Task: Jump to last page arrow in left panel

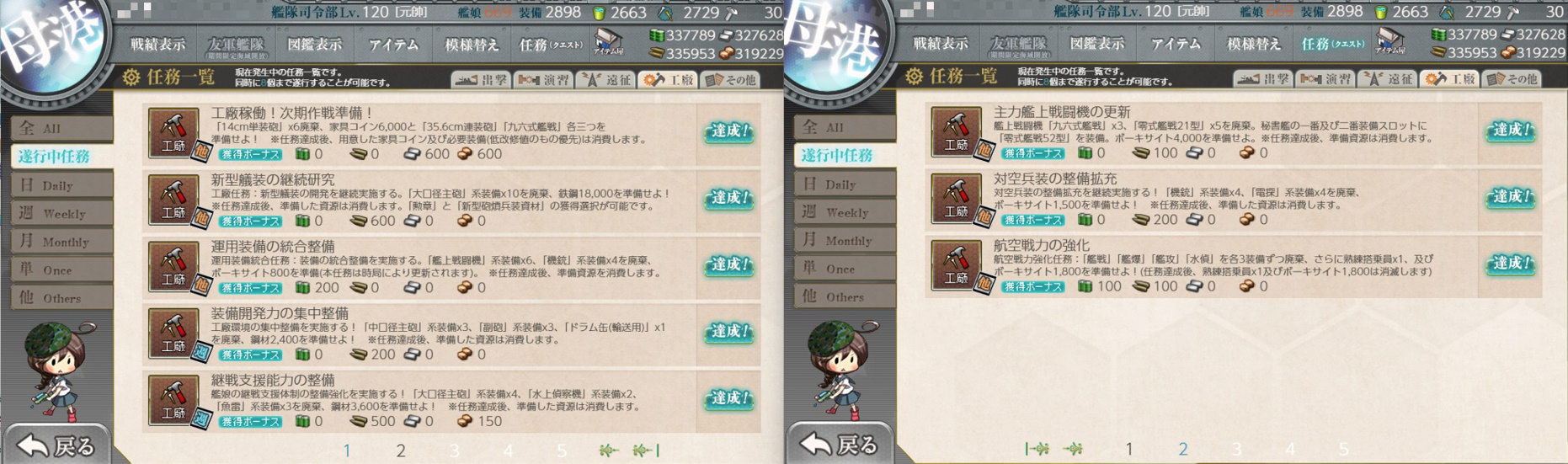Action: pyautogui.click(x=646, y=451)
